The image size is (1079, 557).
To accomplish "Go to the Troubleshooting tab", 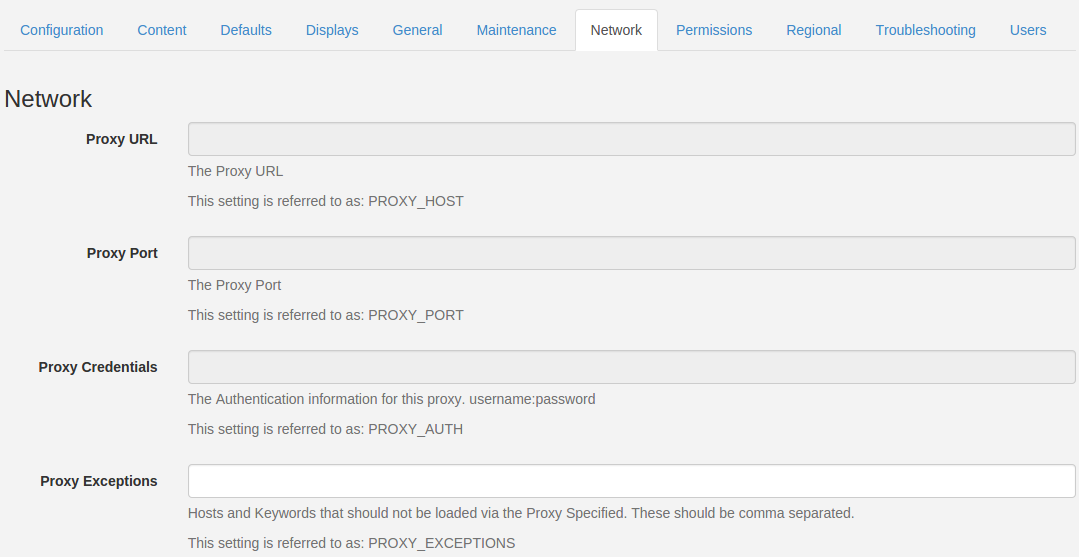I will [925, 30].
